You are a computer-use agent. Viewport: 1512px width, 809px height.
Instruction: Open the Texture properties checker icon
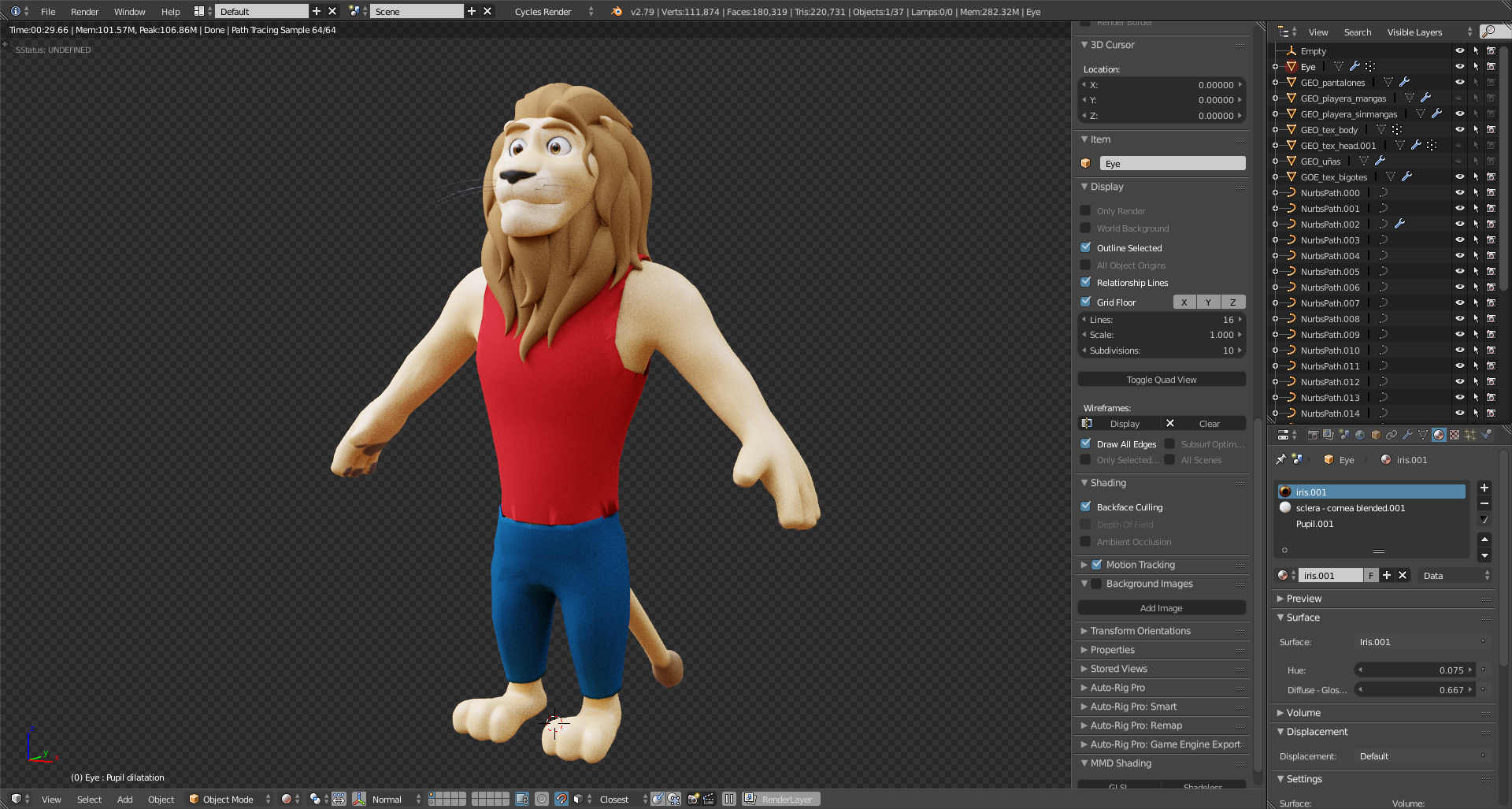coord(1455,435)
